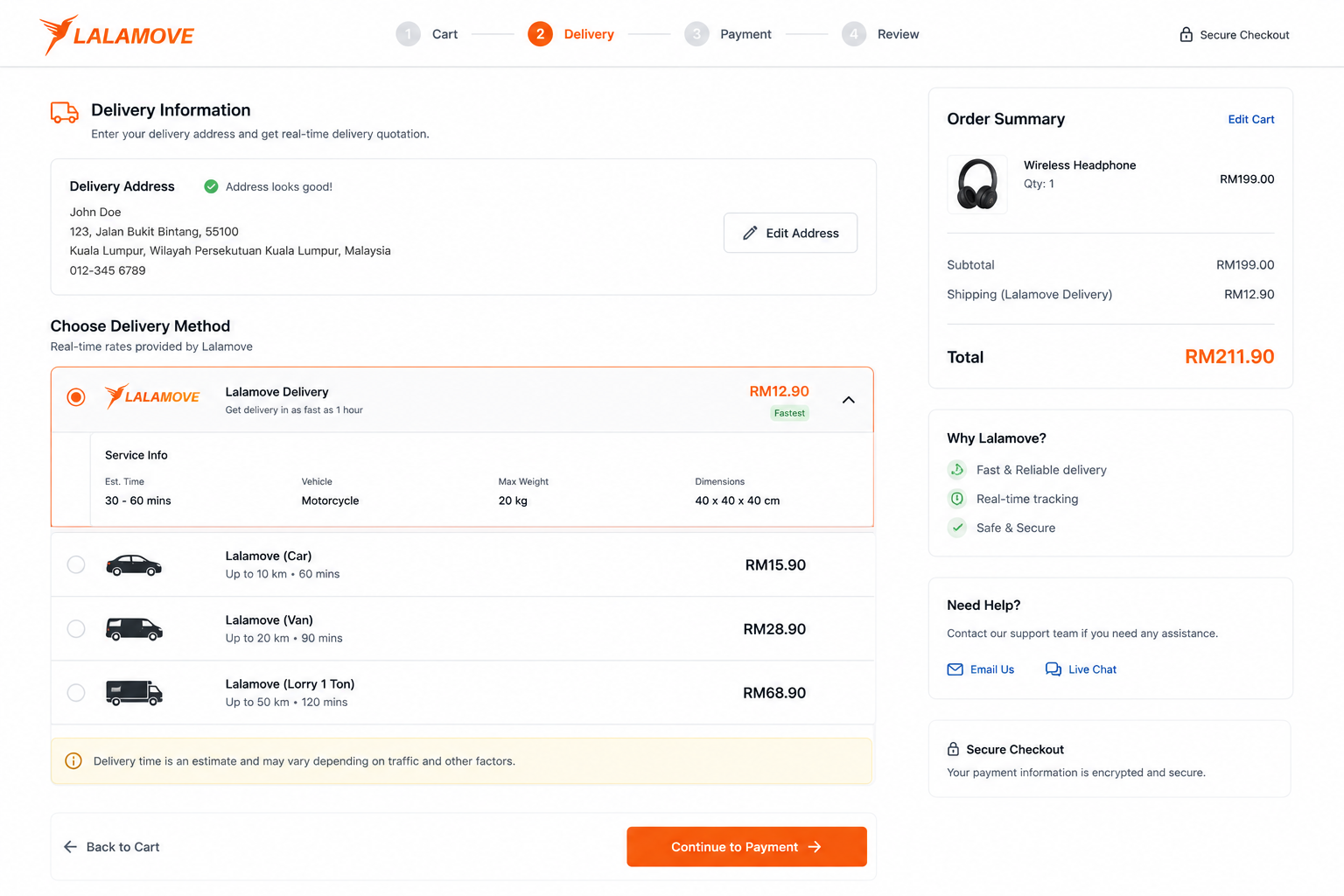Click the Up to 10 km • 60 mins text
The height and width of the screenshot is (896, 1344).
point(283,574)
